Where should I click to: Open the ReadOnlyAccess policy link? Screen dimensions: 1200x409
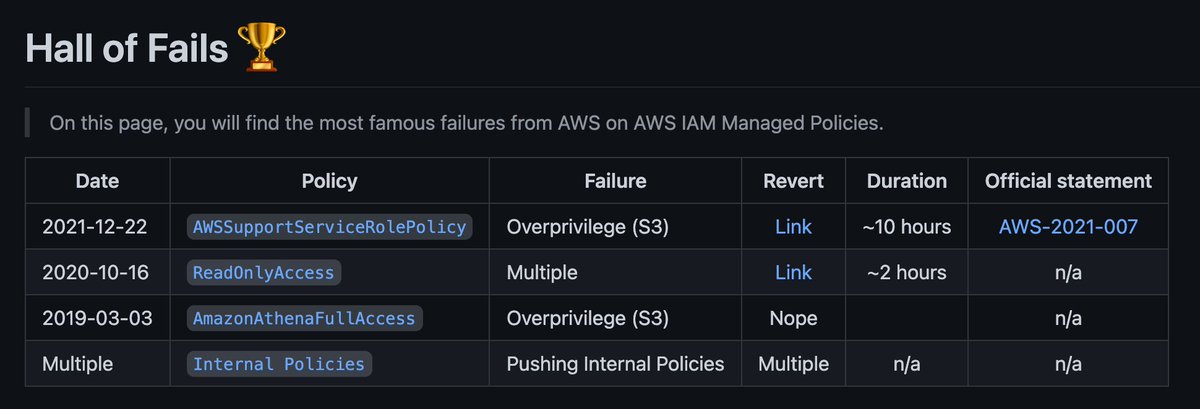point(264,272)
